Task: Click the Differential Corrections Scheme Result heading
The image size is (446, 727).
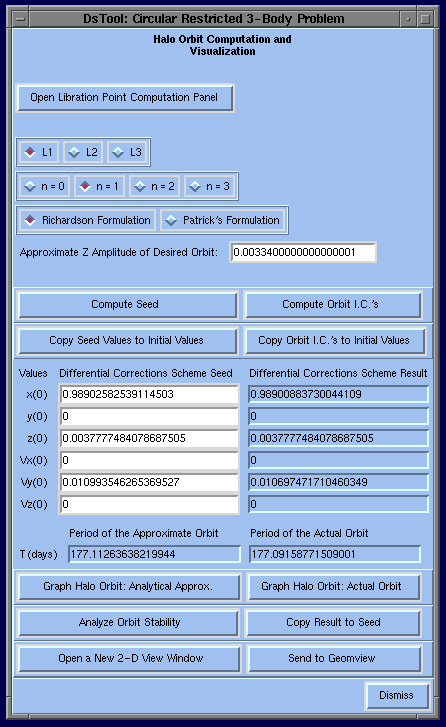Action: point(338,374)
